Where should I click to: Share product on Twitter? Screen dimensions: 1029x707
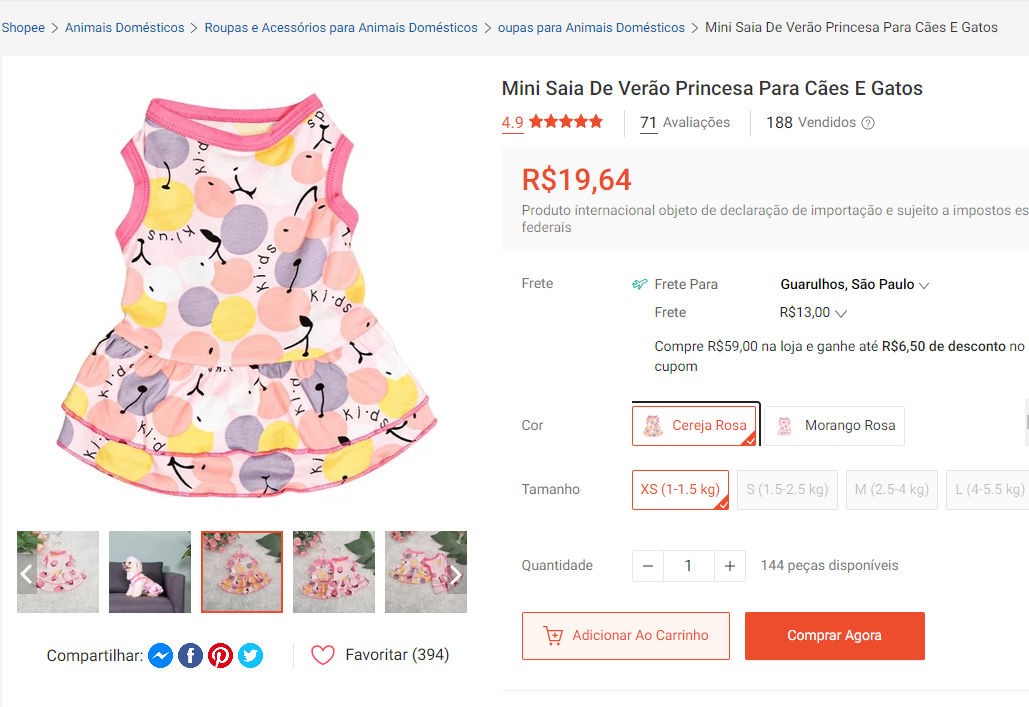click(250, 656)
